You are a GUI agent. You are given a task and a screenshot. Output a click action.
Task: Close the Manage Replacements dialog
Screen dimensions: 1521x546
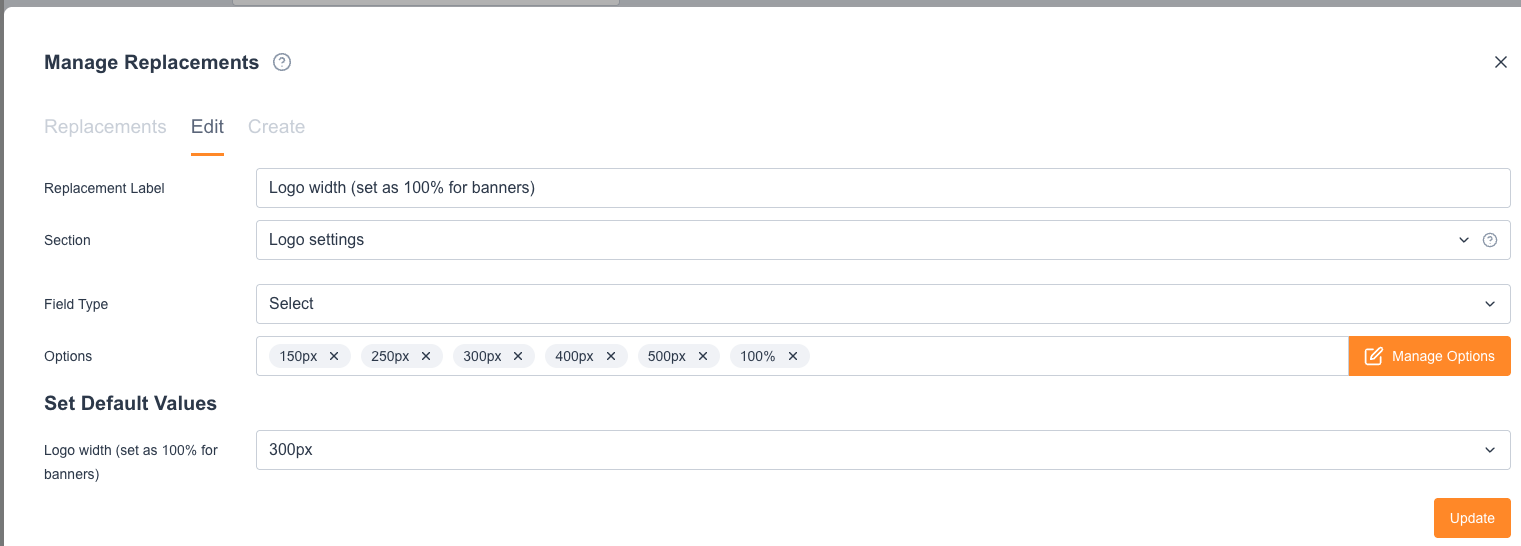tap(1500, 62)
